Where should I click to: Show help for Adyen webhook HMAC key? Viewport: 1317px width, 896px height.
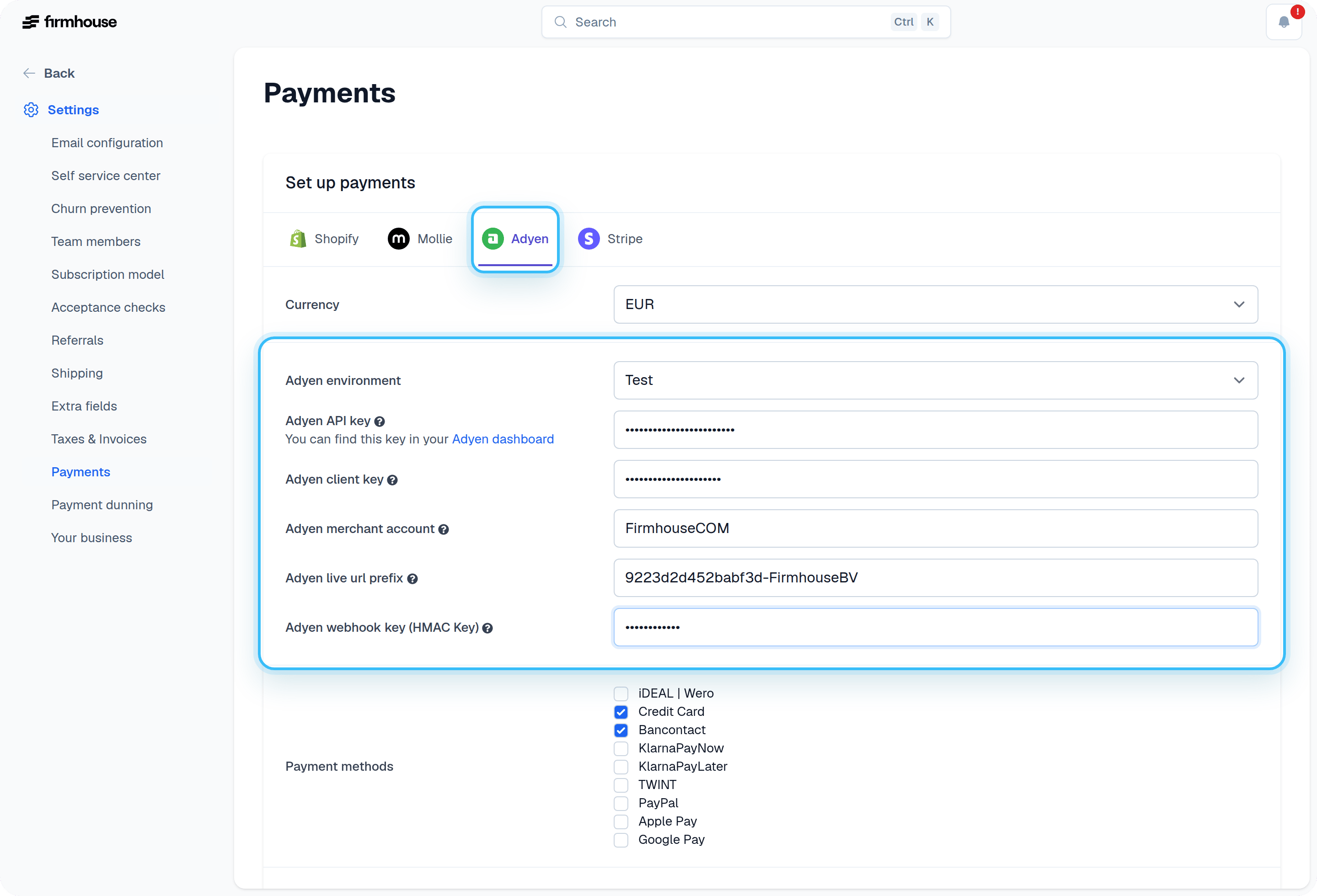point(487,628)
